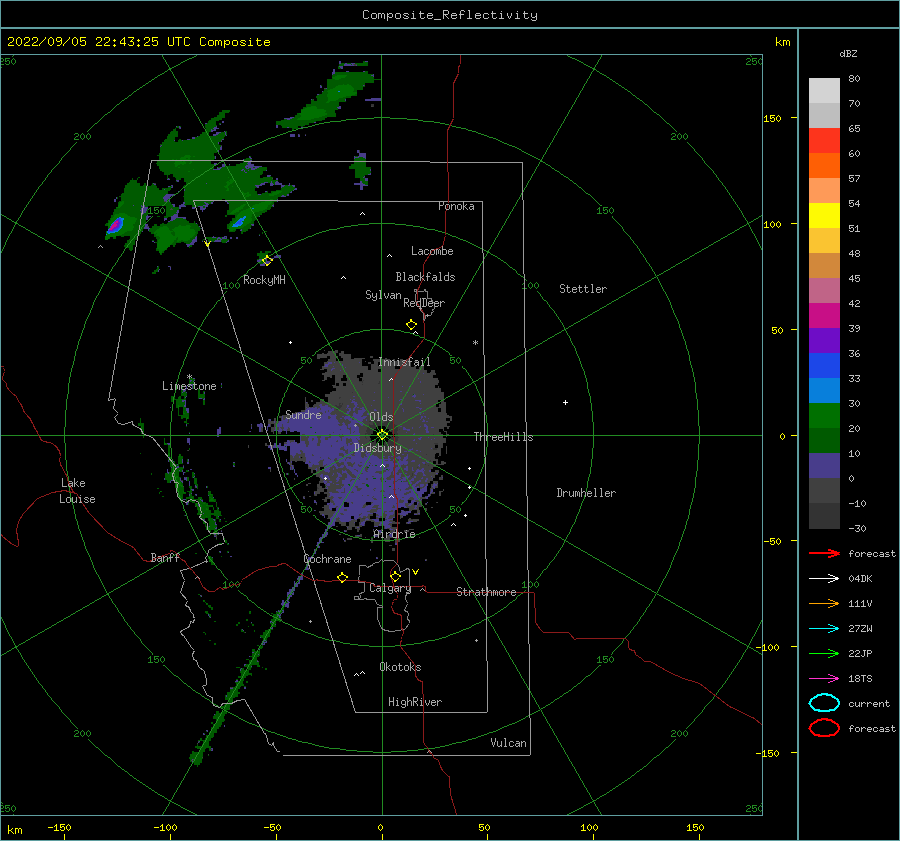The image size is (900, 841).
Task: Click the Sylvan label
Action: pyautogui.click(x=383, y=295)
